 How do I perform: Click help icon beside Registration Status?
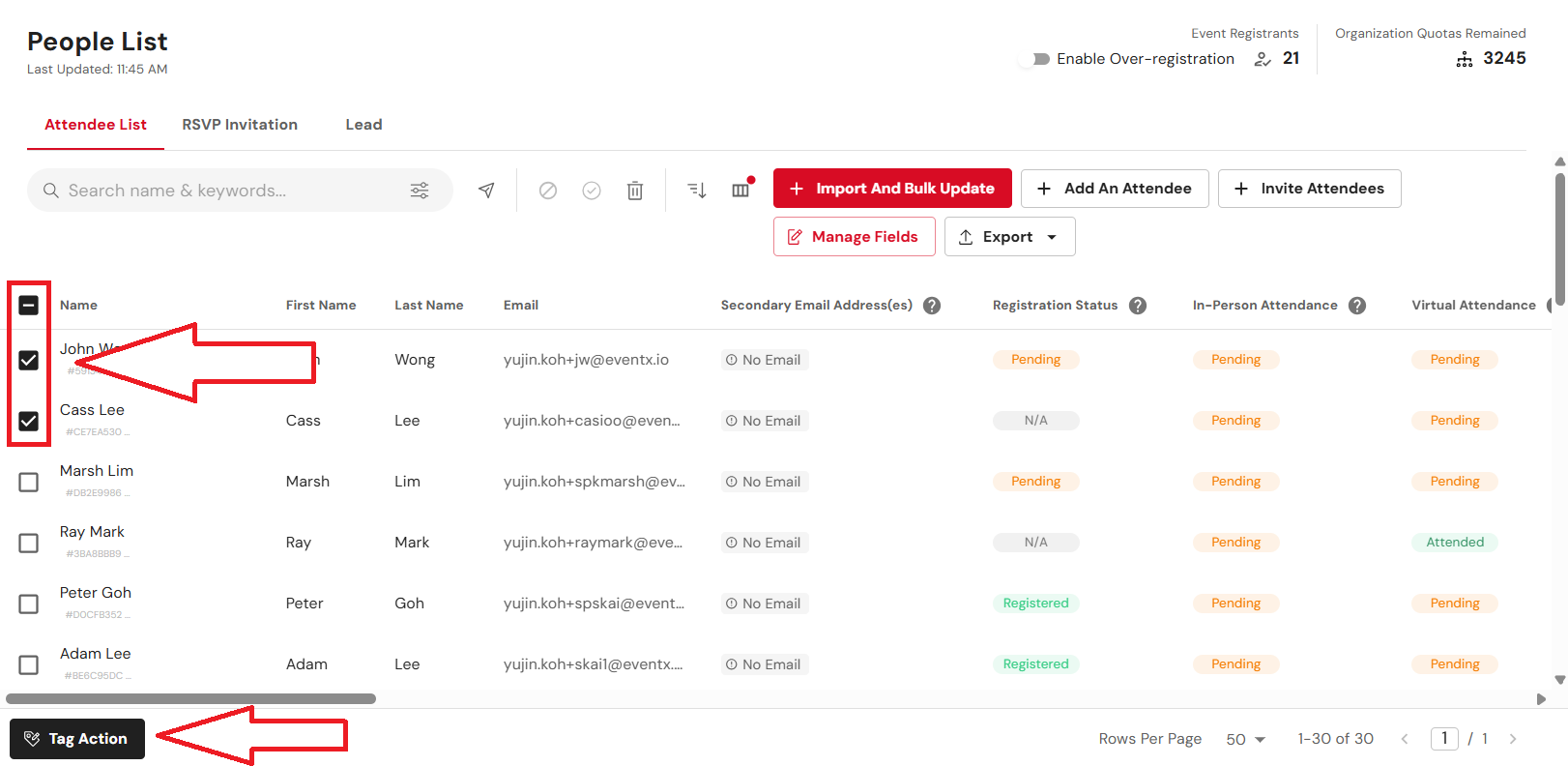click(x=1138, y=306)
